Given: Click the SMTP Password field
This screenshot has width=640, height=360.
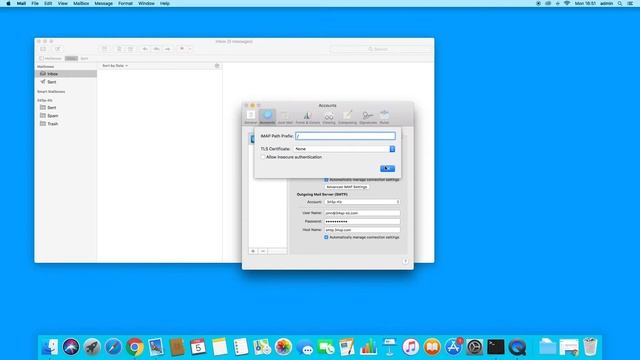Looking at the screenshot, I should coord(362,222).
